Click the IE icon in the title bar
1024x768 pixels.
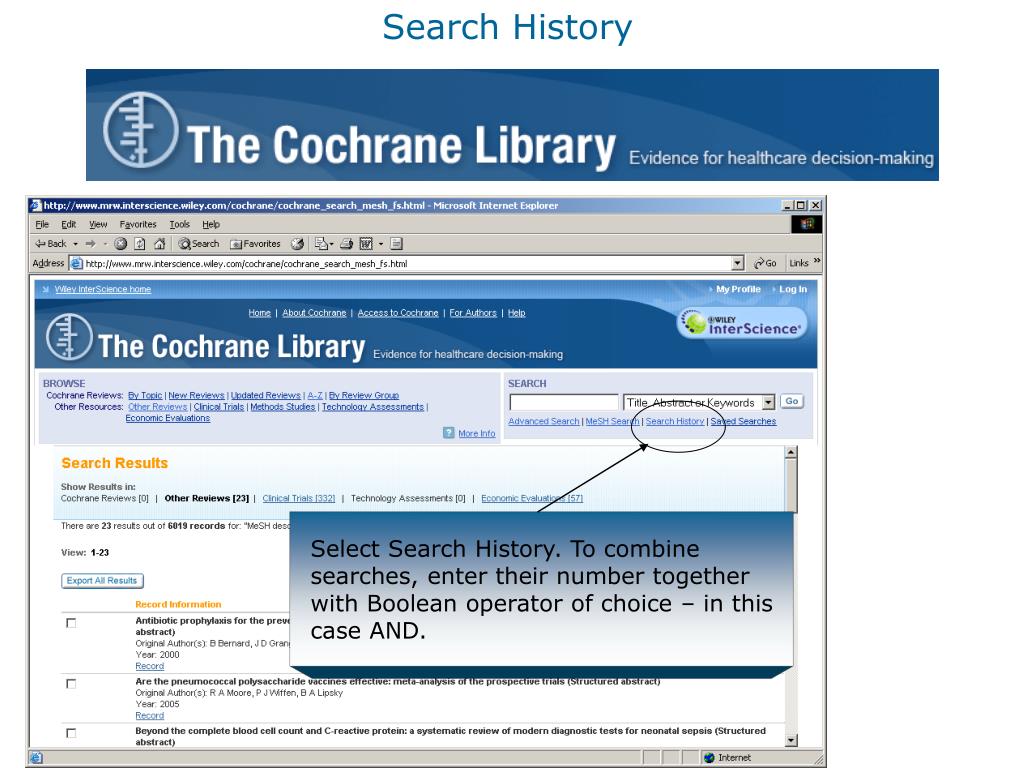coord(36,205)
